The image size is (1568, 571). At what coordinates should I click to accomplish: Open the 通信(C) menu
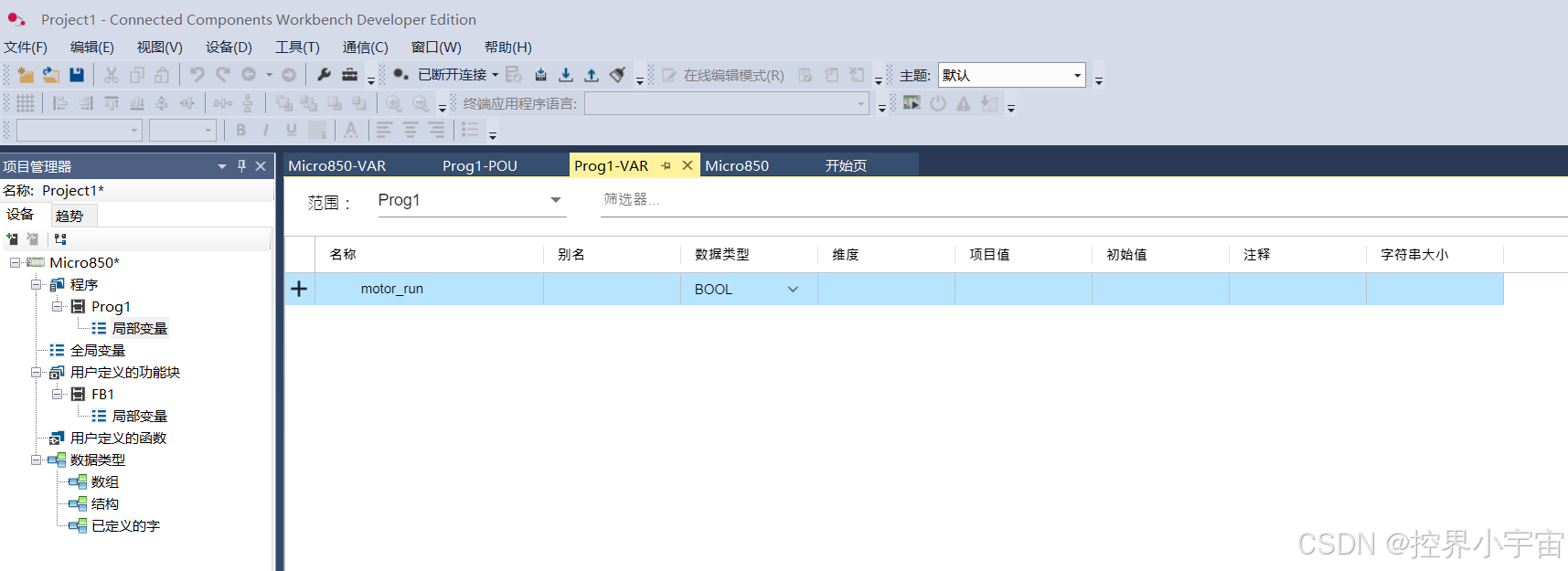click(366, 48)
